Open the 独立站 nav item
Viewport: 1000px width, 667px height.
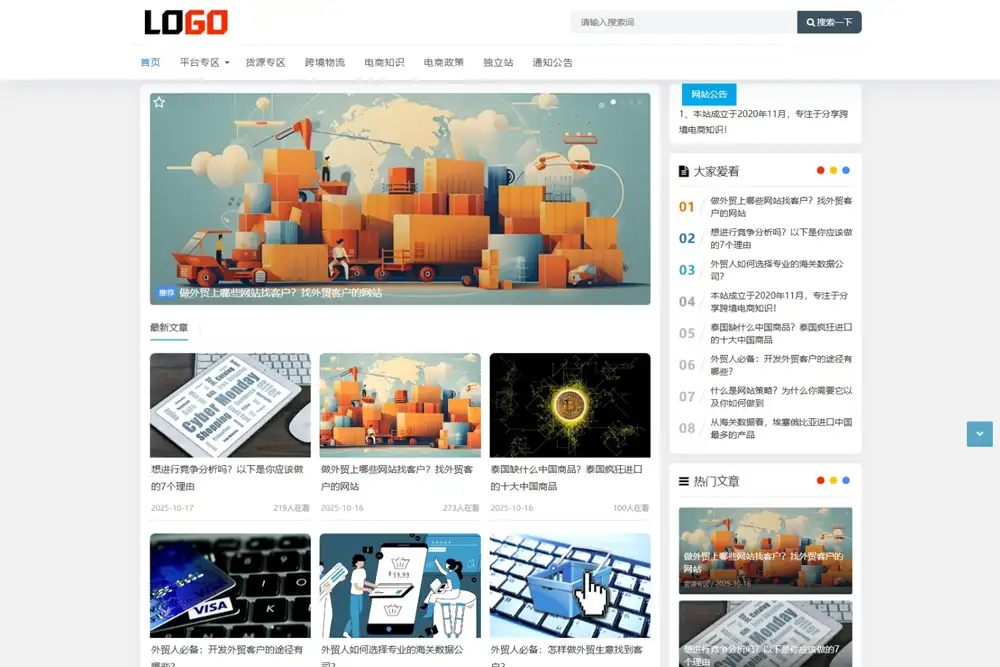[x=498, y=62]
